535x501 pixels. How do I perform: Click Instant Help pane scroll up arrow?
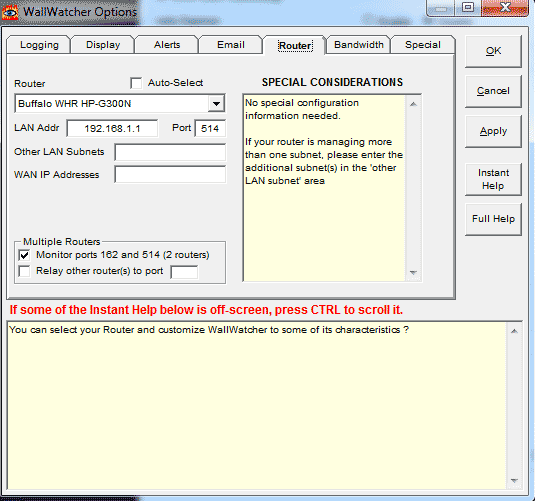pos(514,331)
